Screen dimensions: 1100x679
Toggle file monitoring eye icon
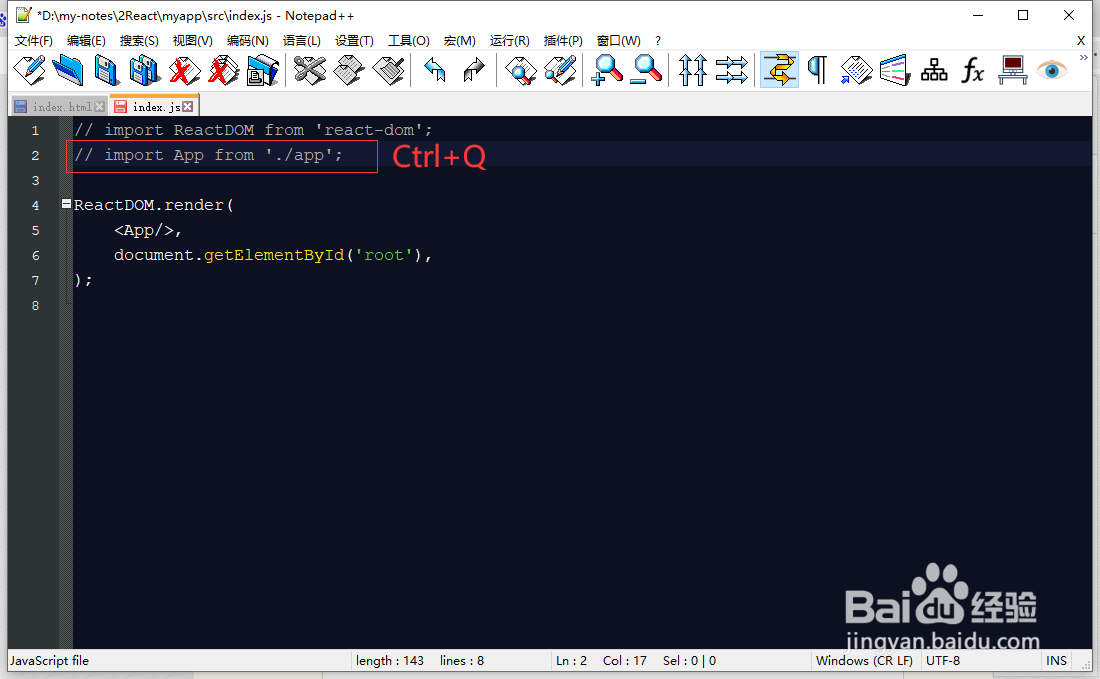(1052, 70)
